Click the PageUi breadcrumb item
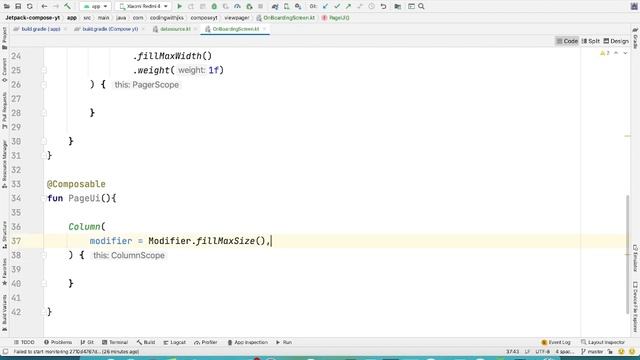Screen dimensions: 640x360 pos(336,18)
